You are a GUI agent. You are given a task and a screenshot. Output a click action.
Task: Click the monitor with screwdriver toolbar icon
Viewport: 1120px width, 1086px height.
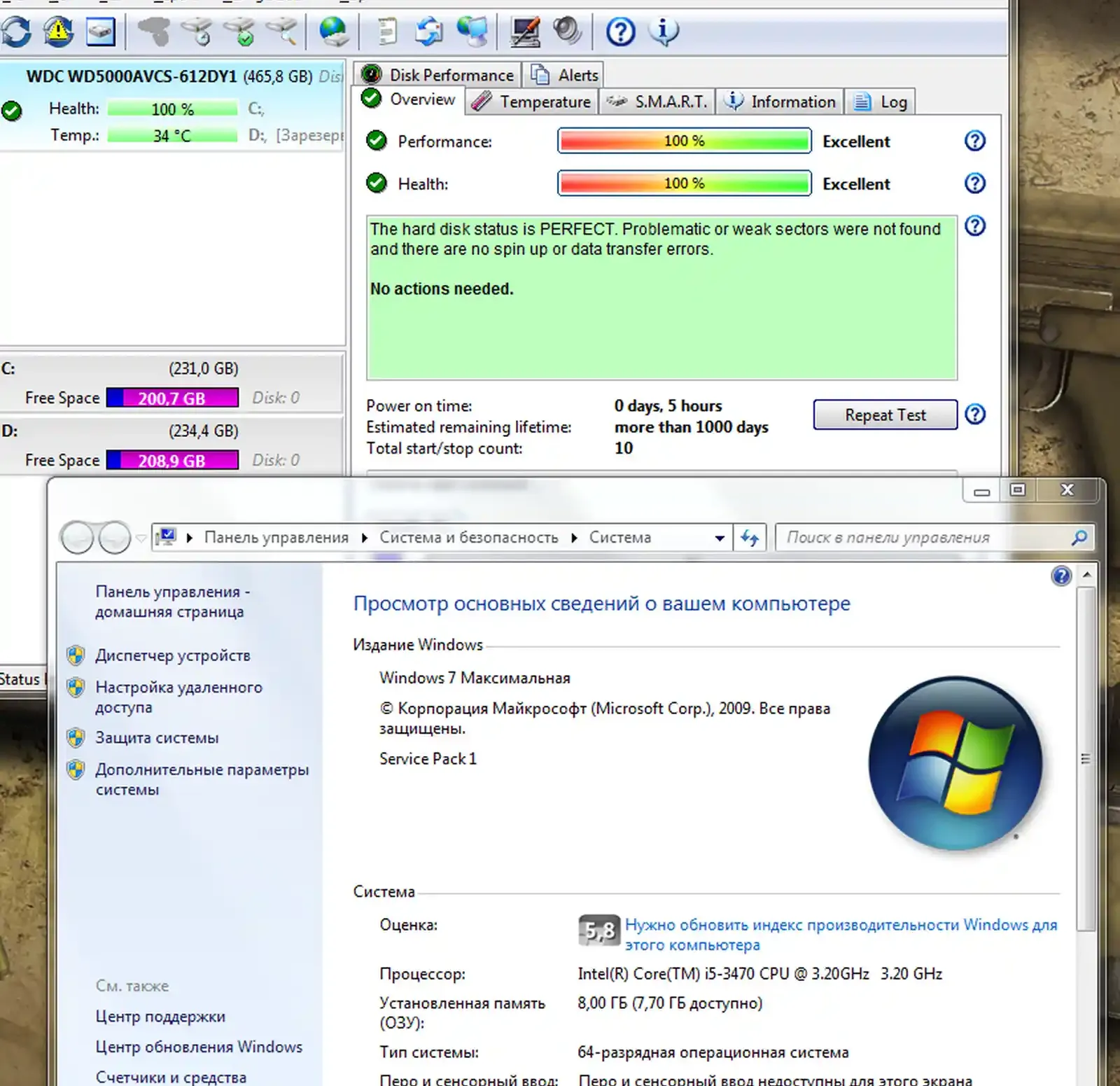click(525, 32)
